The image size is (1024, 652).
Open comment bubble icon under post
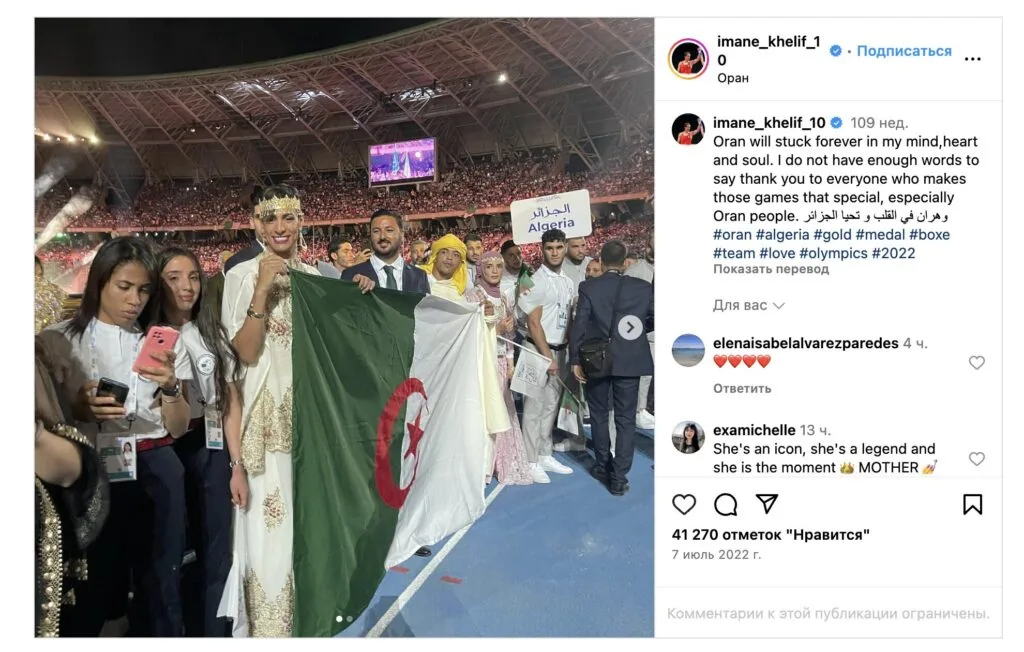pos(726,504)
